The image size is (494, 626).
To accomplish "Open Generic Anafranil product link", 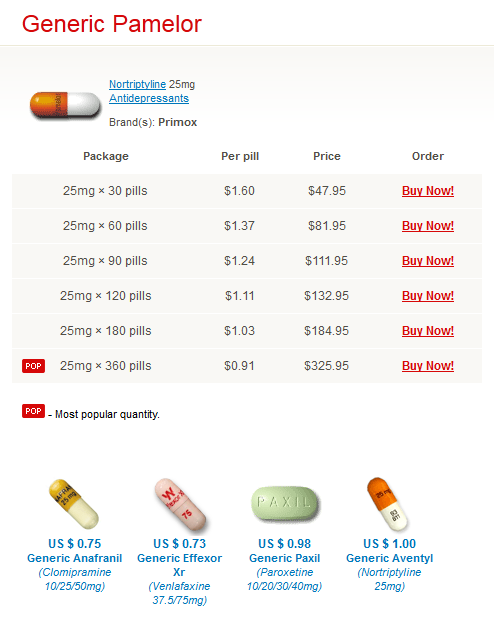I will [75, 558].
